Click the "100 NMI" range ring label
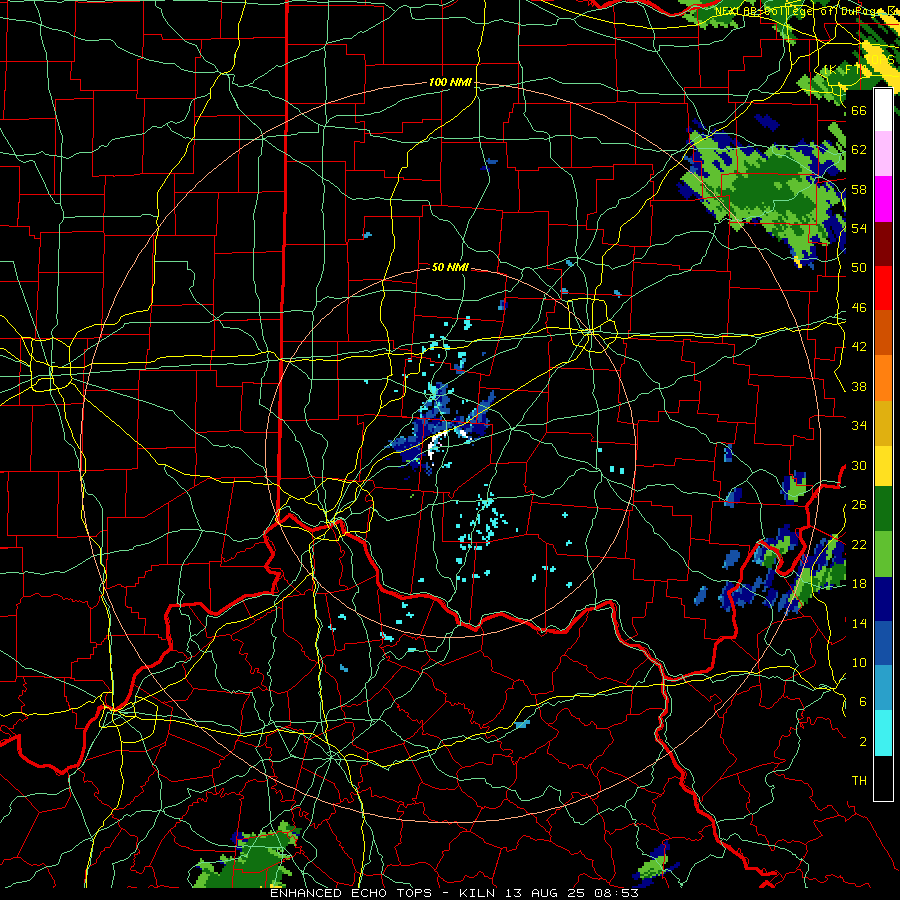The height and width of the screenshot is (900, 900). pos(450,83)
